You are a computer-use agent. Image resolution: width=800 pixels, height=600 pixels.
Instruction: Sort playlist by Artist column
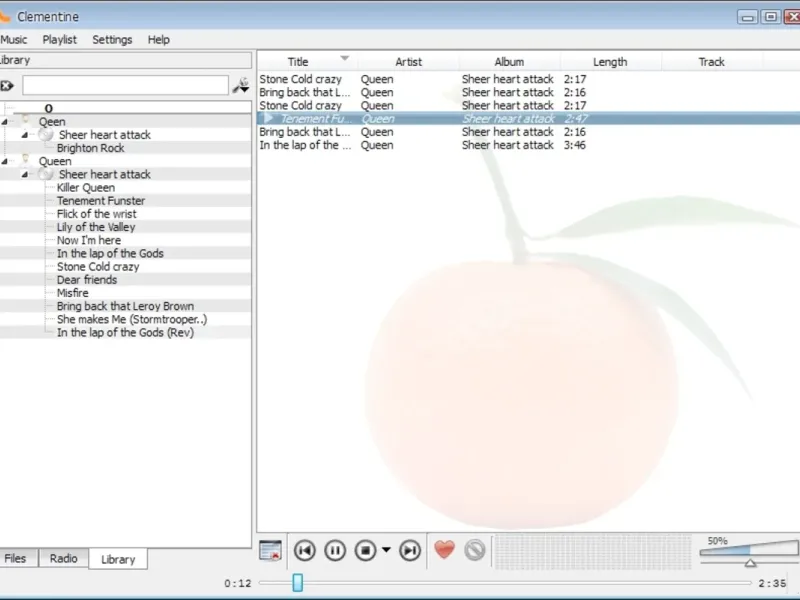pyautogui.click(x=408, y=62)
